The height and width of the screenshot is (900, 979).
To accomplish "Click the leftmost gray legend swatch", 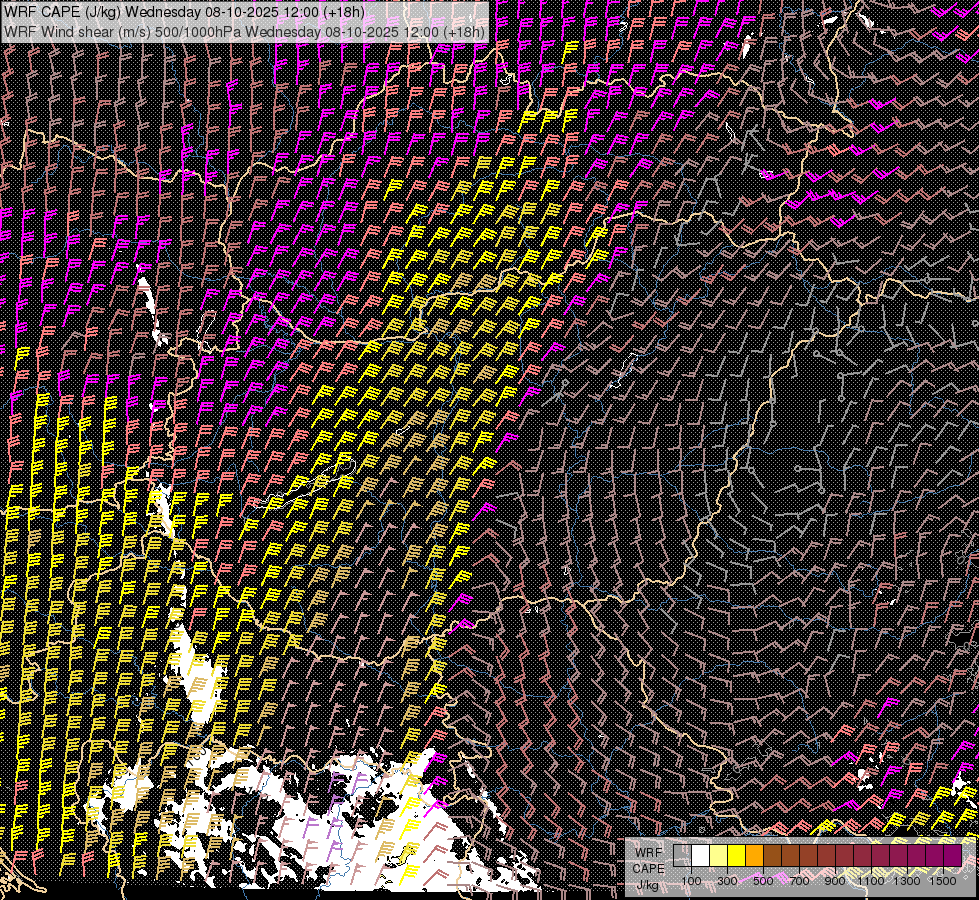I will pos(682,855).
